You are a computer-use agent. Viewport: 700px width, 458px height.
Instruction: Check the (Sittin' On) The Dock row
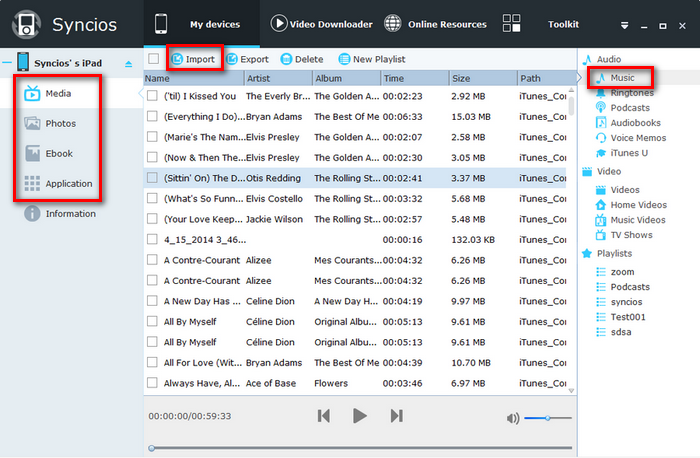[152, 178]
